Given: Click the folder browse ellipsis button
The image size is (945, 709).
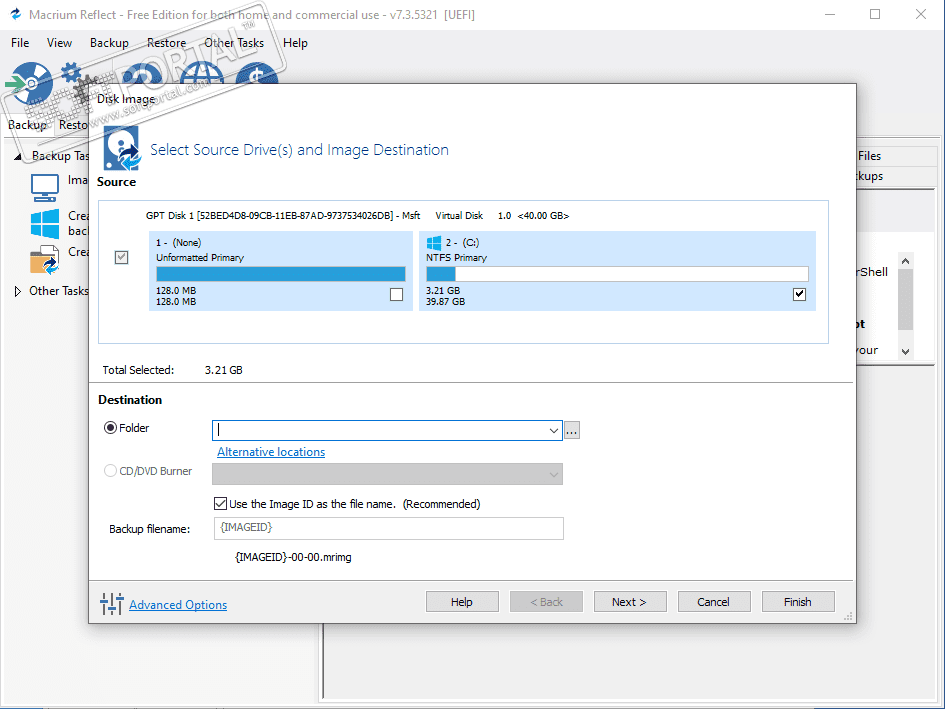Looking at the screenshot, I should click(x=572, y=430).
